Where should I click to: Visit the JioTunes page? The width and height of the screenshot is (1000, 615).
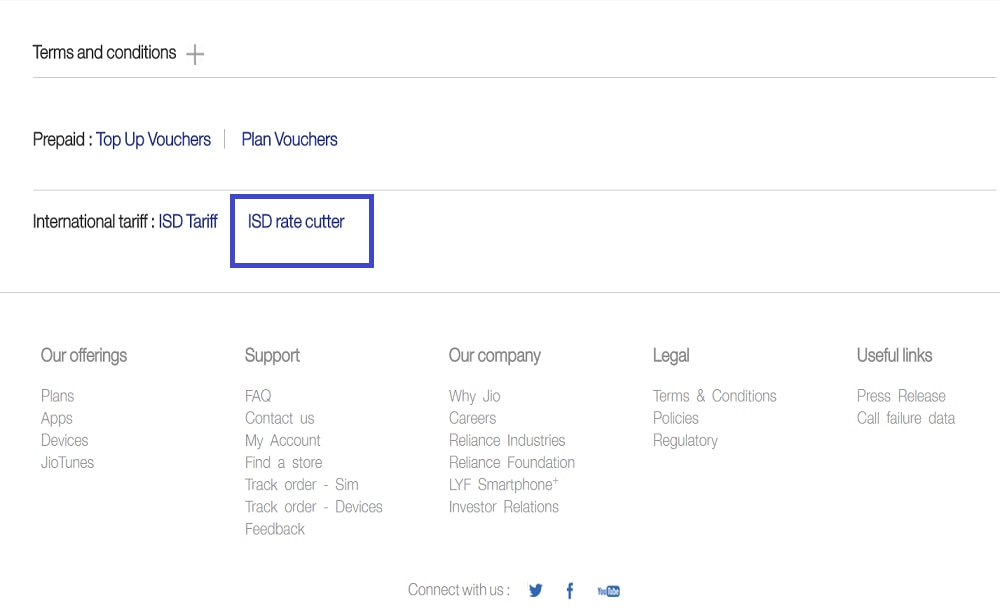tap(67, 462)
